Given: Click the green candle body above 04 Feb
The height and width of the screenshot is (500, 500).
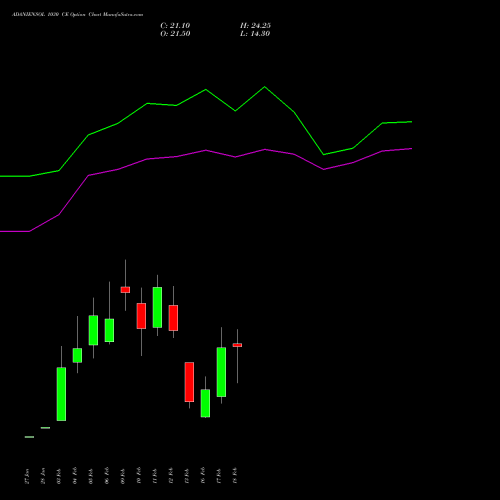Looking at the screenshot, I should (x=77, y=355).
